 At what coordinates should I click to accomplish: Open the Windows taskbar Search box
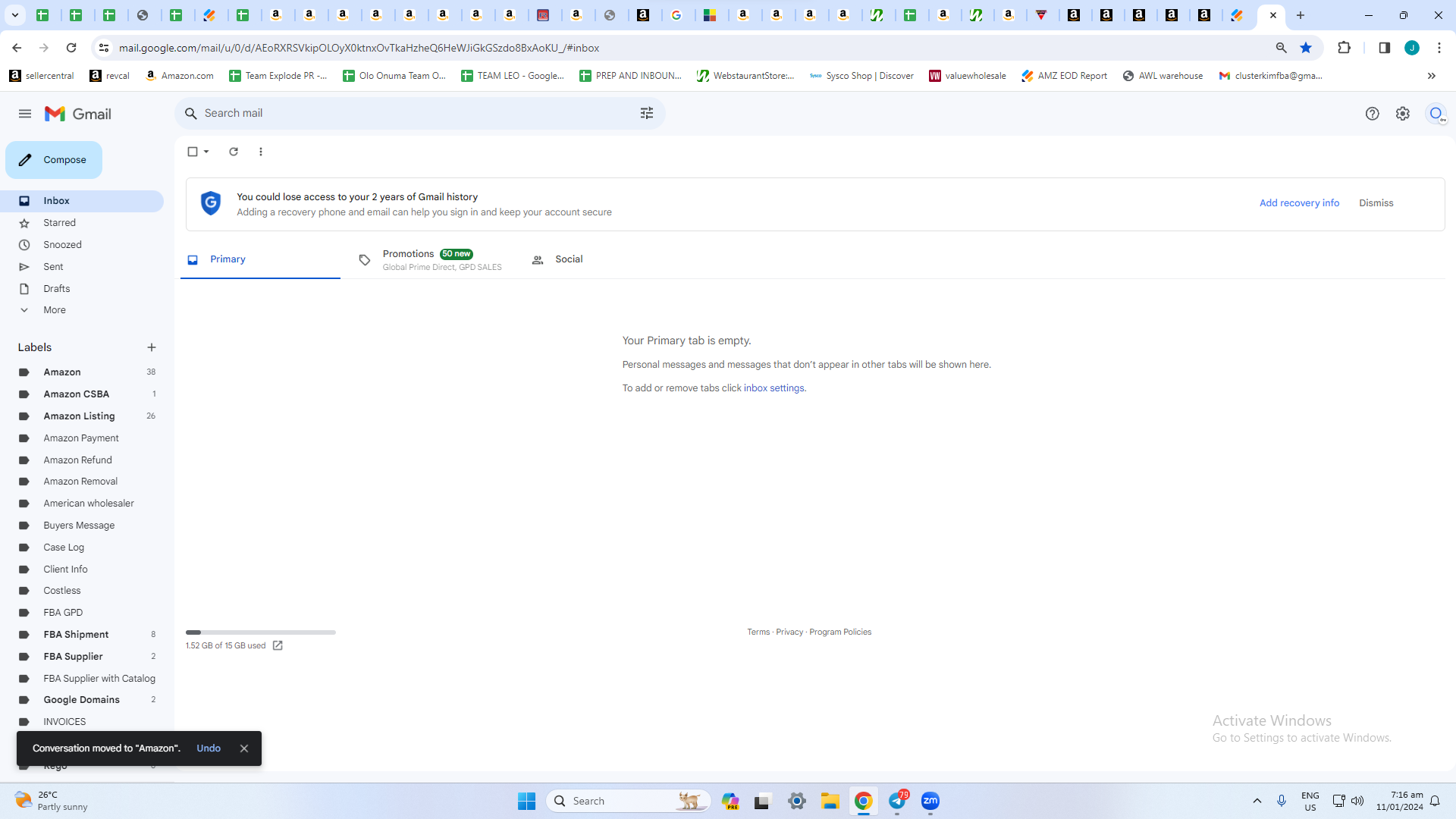click(628, 801)
